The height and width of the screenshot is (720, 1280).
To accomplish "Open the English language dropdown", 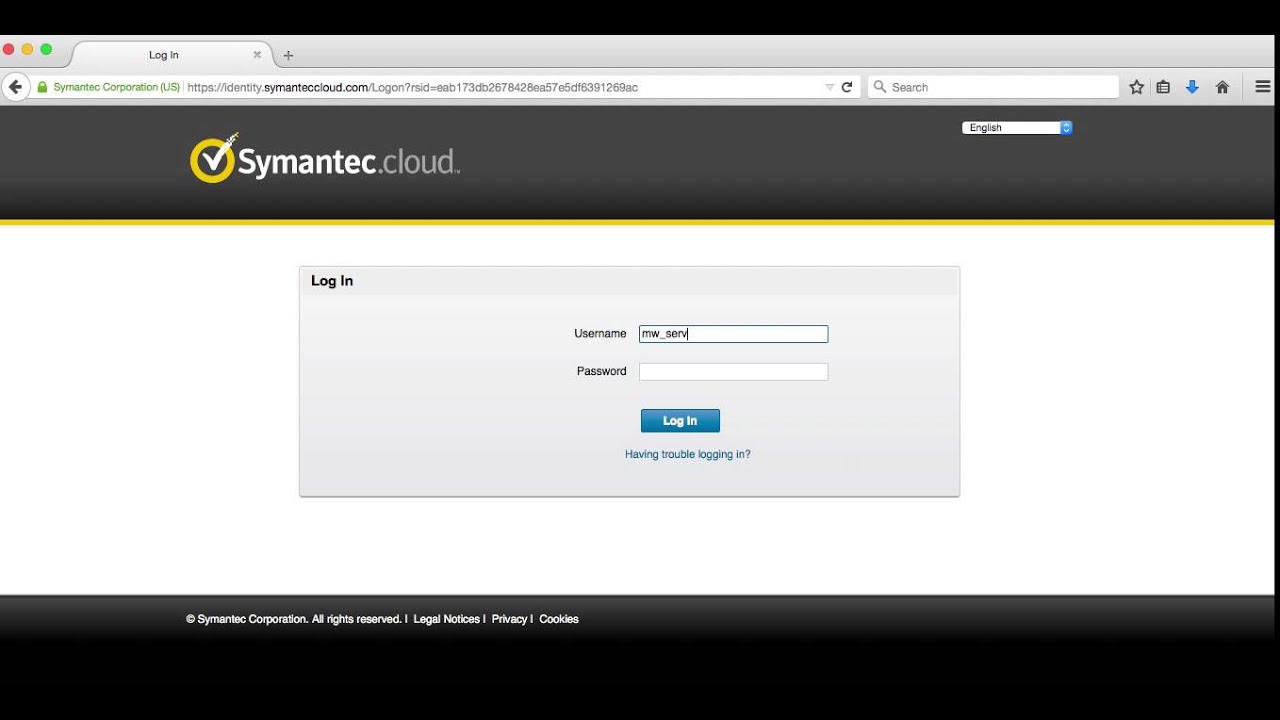I will 1017,128.
